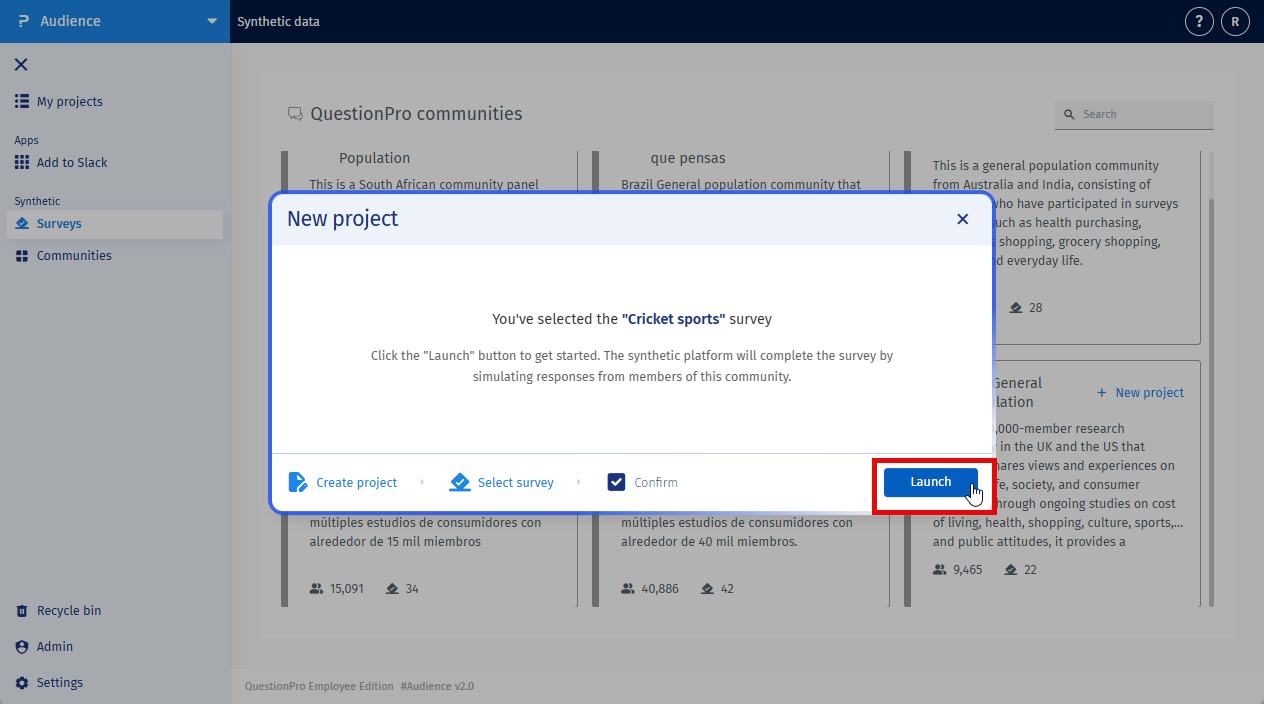Image resolution: width=1264 pixels, height=704 pixels.
Task: Click the Search communities field
Action: (x=1134, y=114)
